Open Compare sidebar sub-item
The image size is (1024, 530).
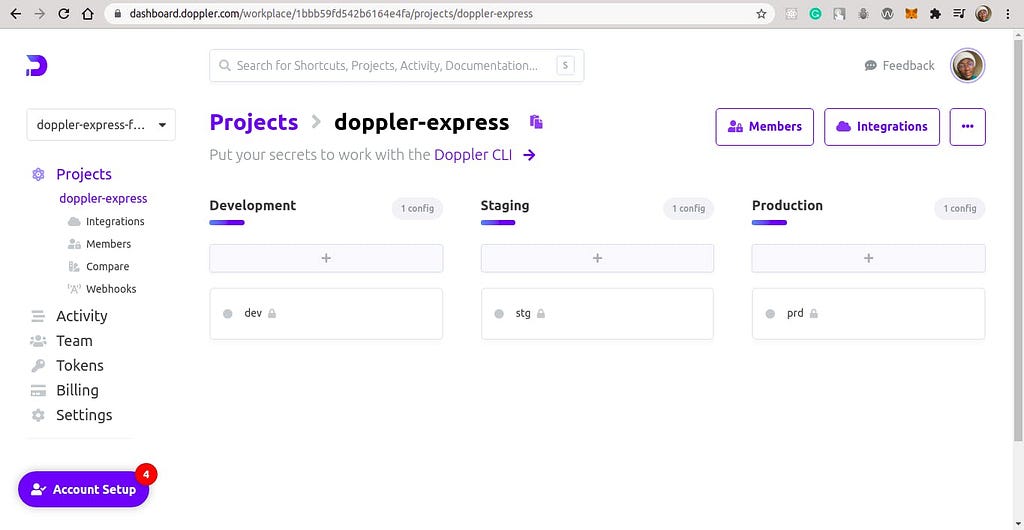(108, 266)
